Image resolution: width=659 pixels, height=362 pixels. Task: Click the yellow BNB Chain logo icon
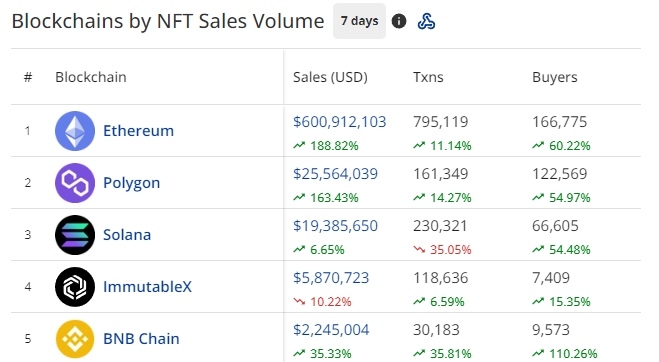tap(75, 339)
